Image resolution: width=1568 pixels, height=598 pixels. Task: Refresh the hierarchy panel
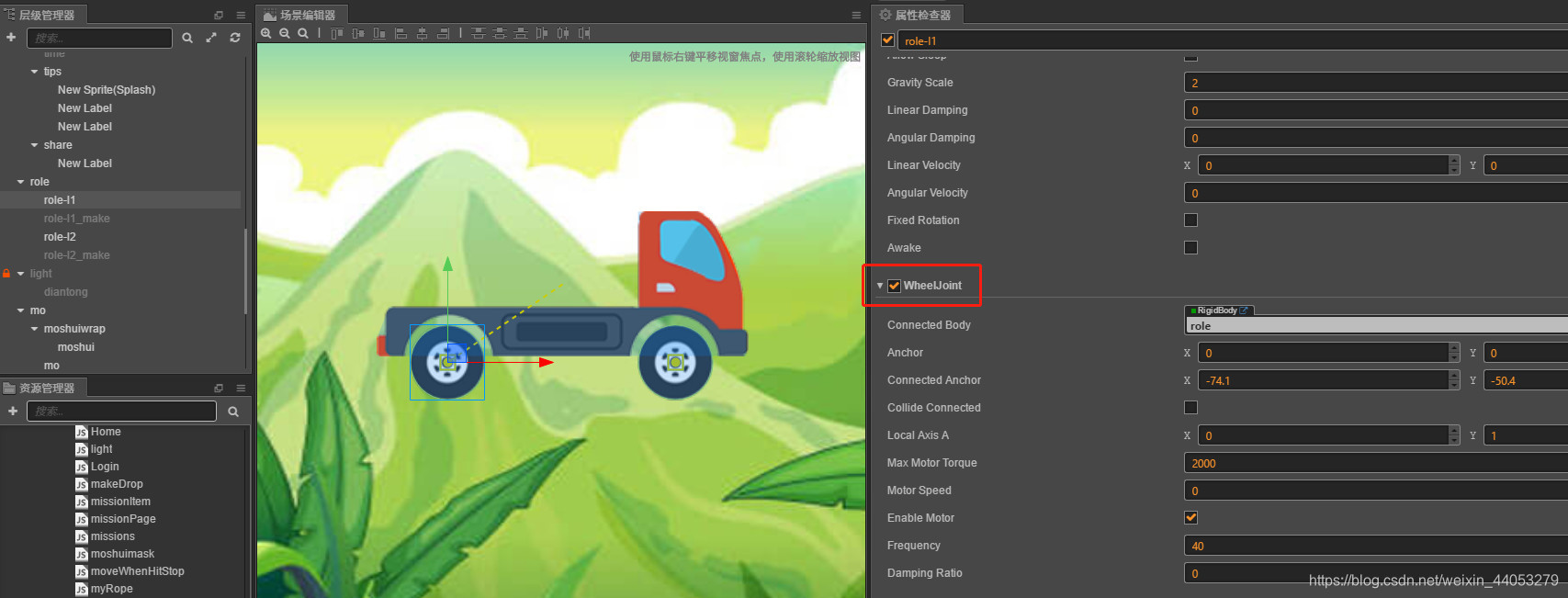235,38
